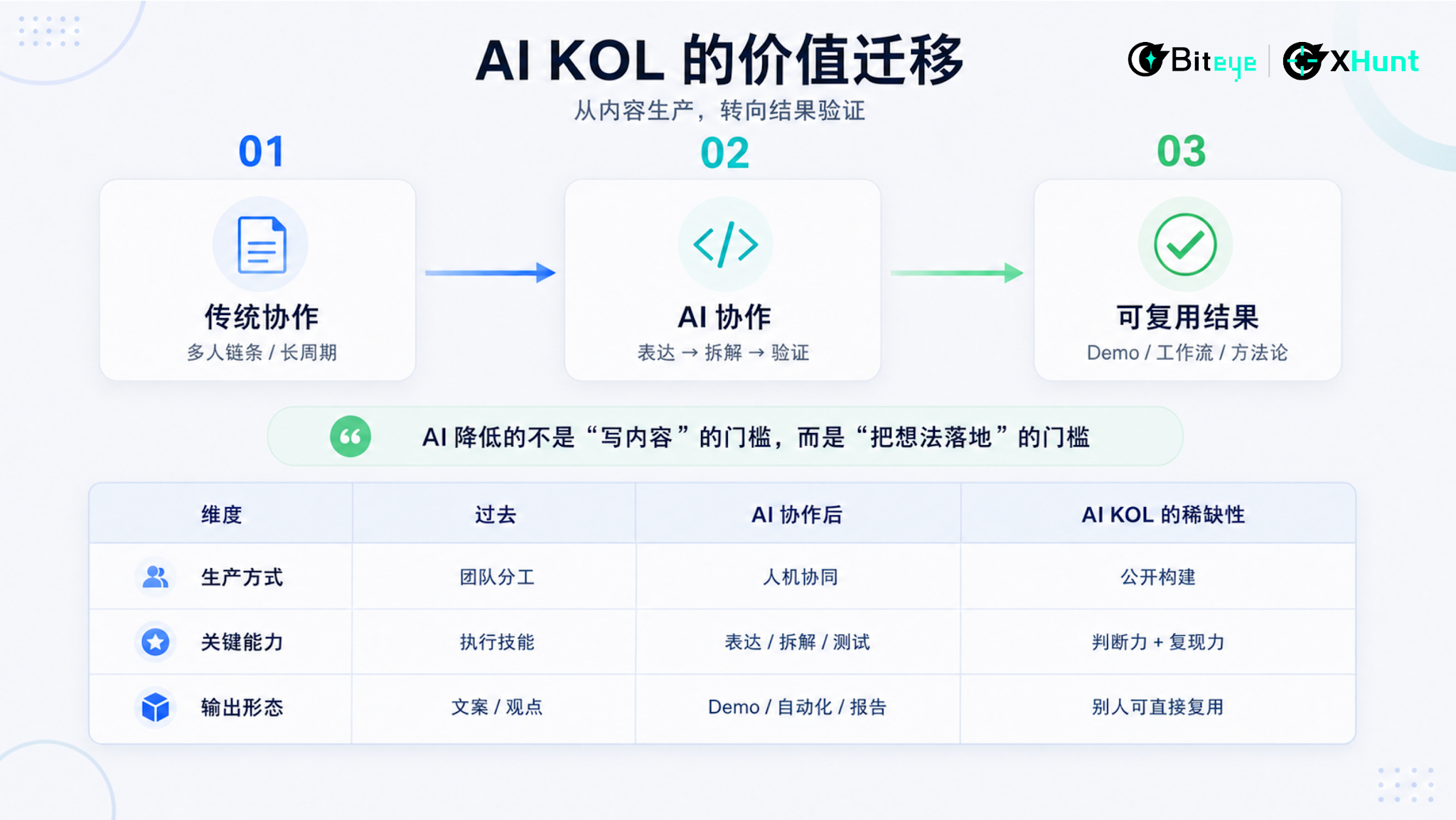
Task: Click the Biteye logo
Action: pos(1192,61)
